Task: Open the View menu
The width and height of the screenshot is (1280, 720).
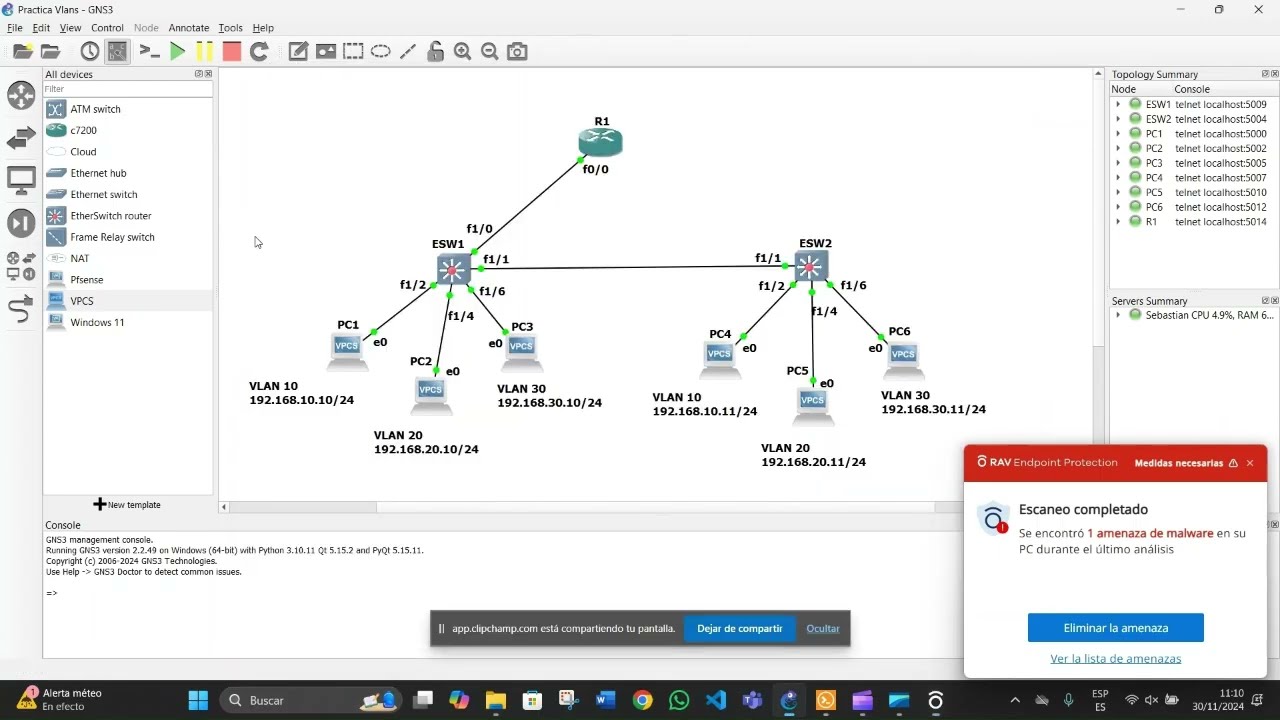Action: point(70,28)
